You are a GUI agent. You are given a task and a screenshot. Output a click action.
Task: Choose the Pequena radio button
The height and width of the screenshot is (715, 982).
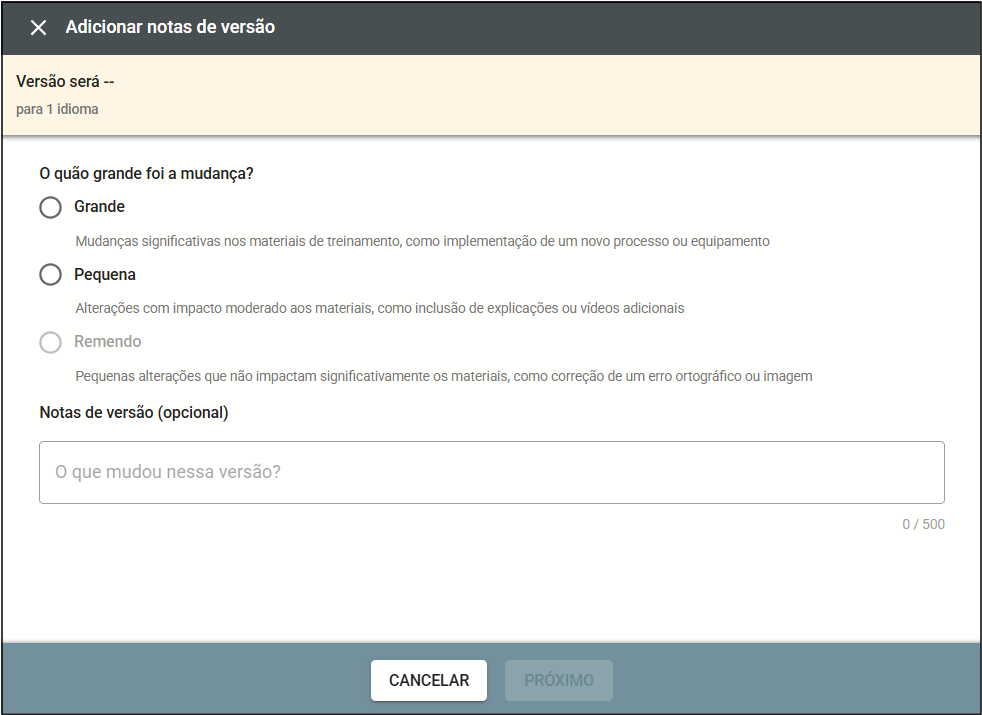tap(50, 275)
